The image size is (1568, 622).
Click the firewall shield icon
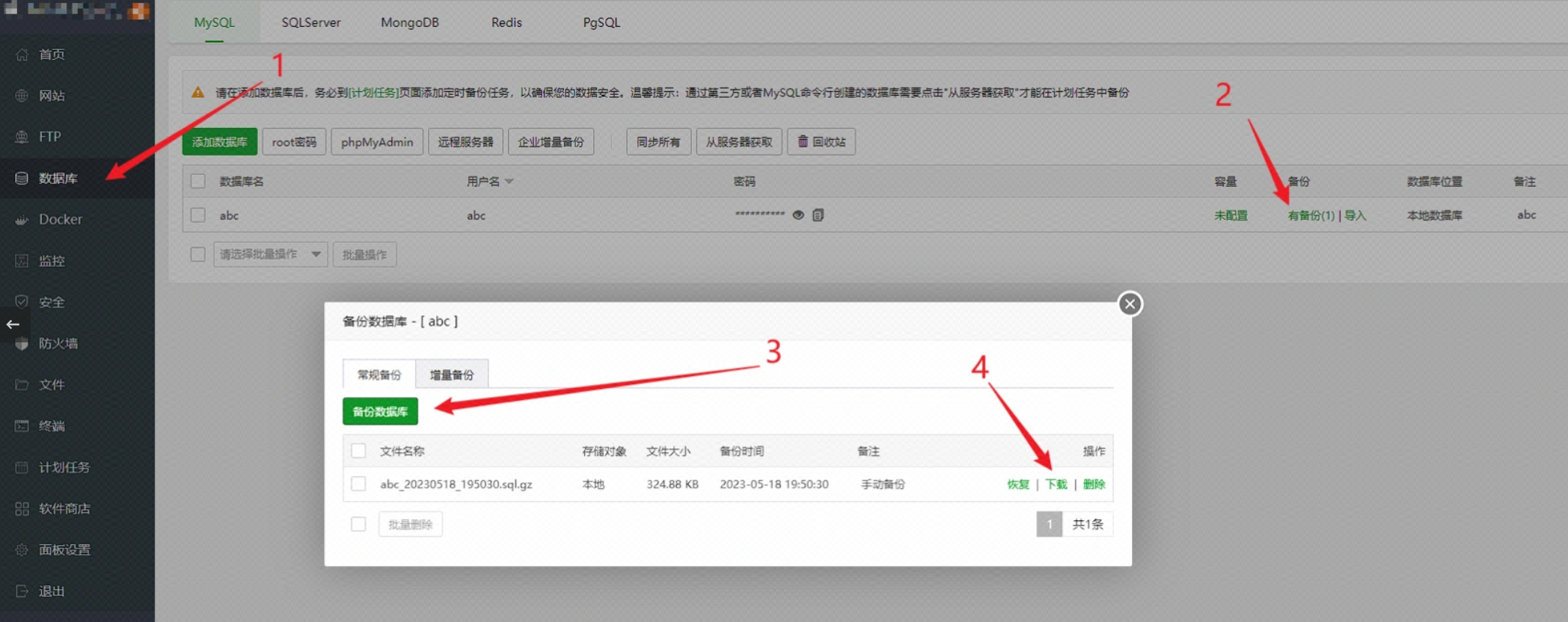coord(22,344)
